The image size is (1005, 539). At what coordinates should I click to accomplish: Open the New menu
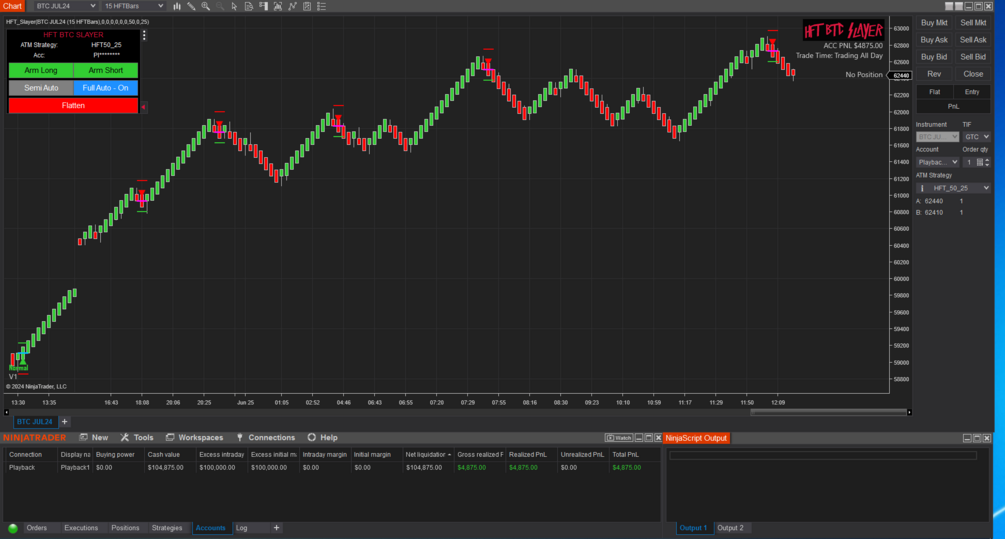click(93, 438)
